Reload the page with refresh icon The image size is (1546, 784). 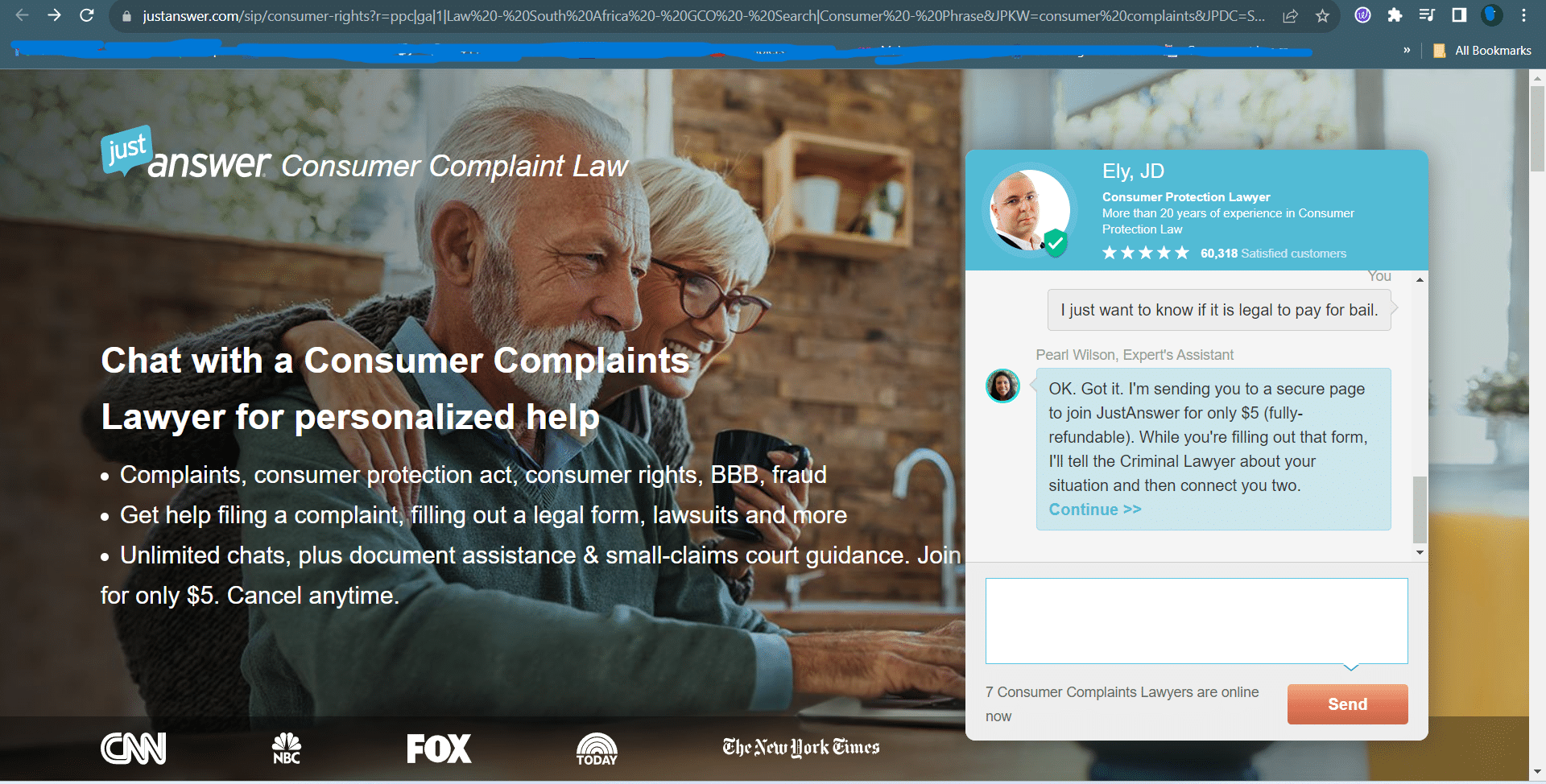(x=87, y=15)
